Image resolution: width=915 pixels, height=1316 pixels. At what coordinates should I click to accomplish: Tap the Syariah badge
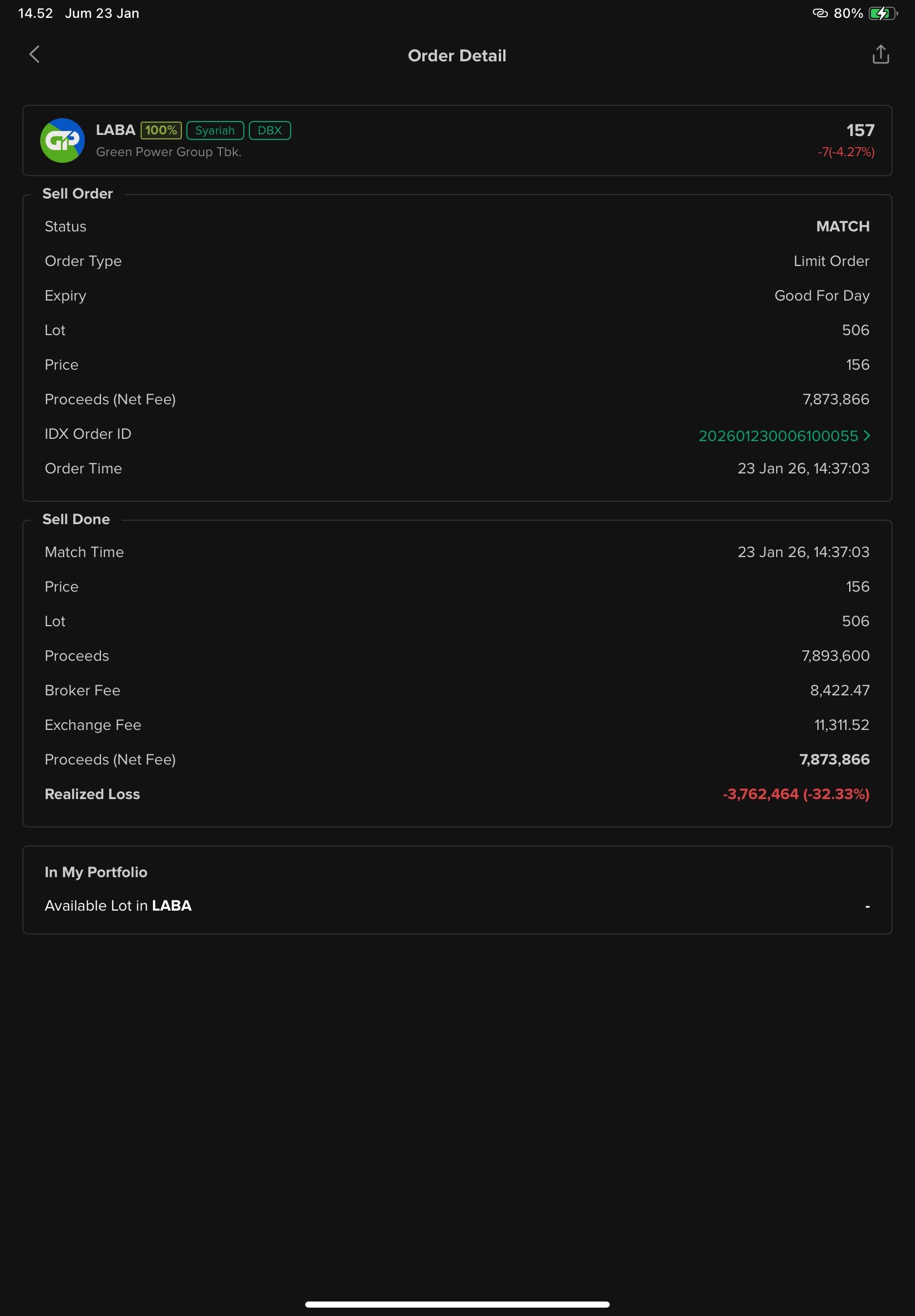point(215,130)
